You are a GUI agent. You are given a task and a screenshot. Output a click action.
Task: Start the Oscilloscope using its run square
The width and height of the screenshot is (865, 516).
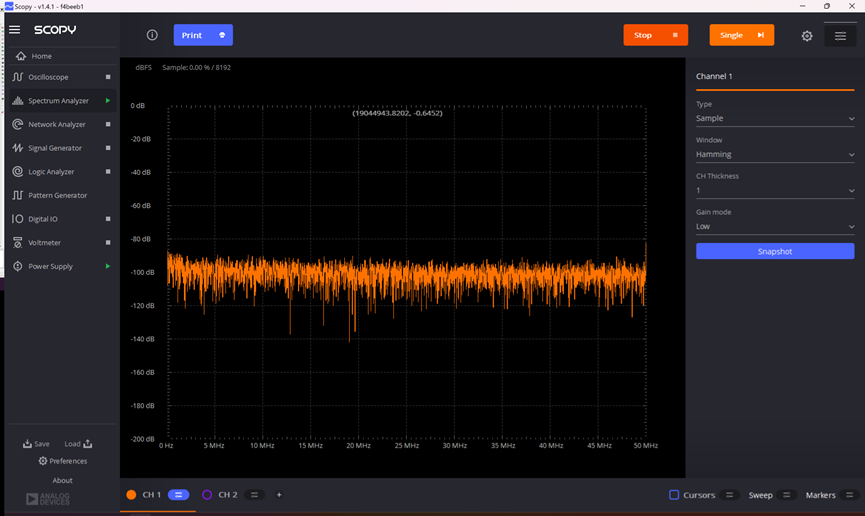coord(108,77)
